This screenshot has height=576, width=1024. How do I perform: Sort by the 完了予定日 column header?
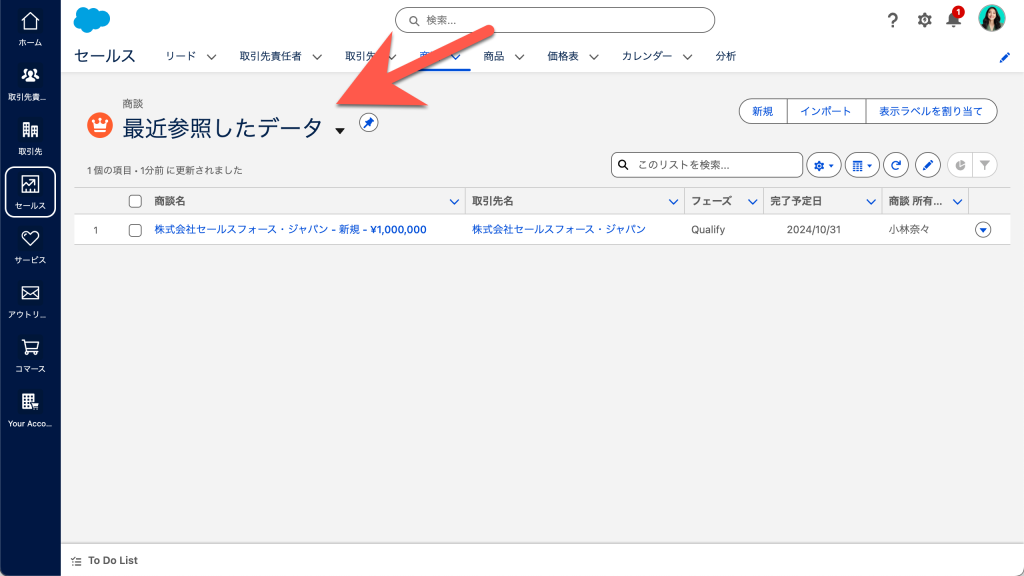[x=795, y=201]
